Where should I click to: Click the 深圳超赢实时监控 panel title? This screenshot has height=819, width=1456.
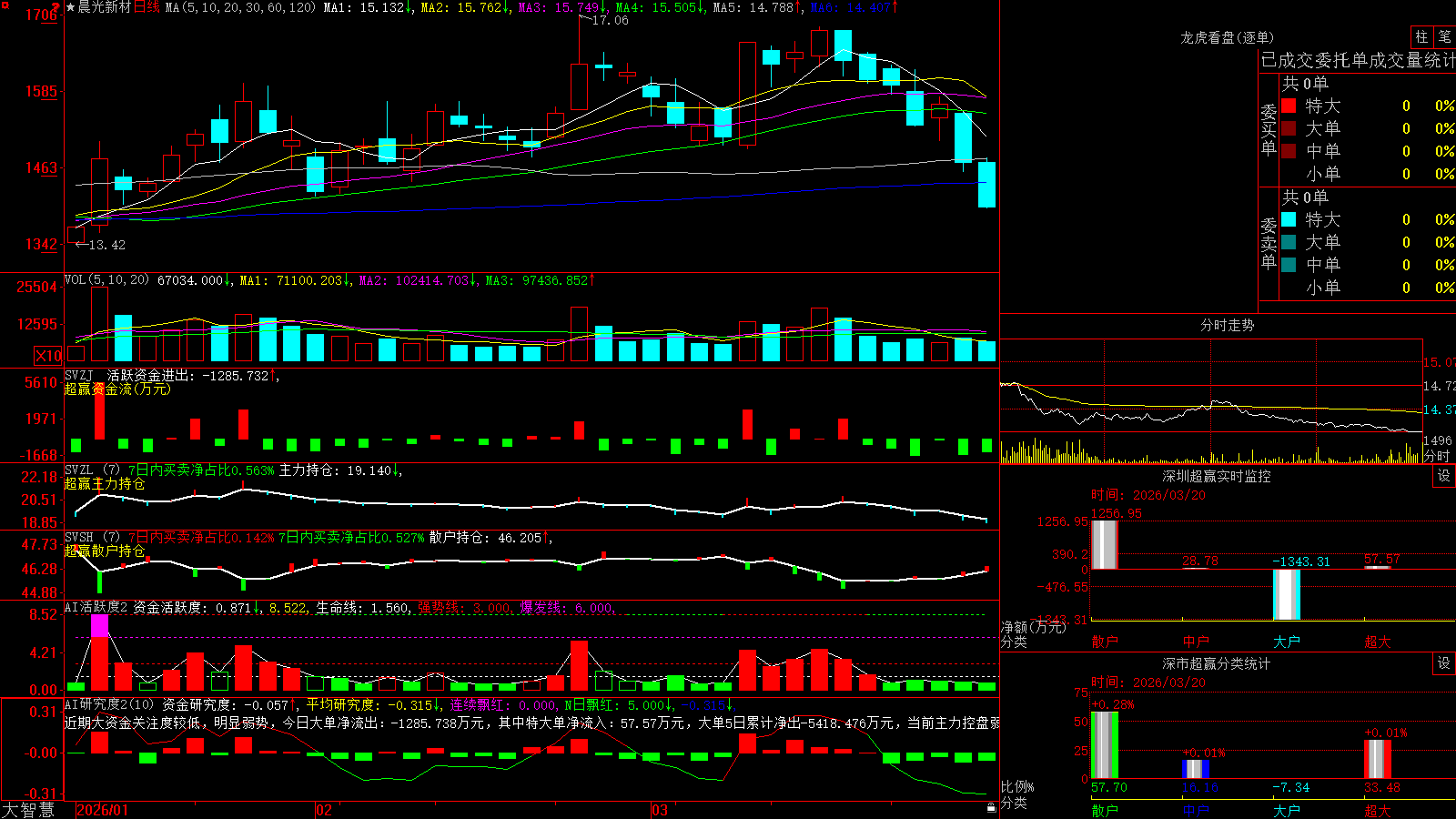pos(1216,476)
